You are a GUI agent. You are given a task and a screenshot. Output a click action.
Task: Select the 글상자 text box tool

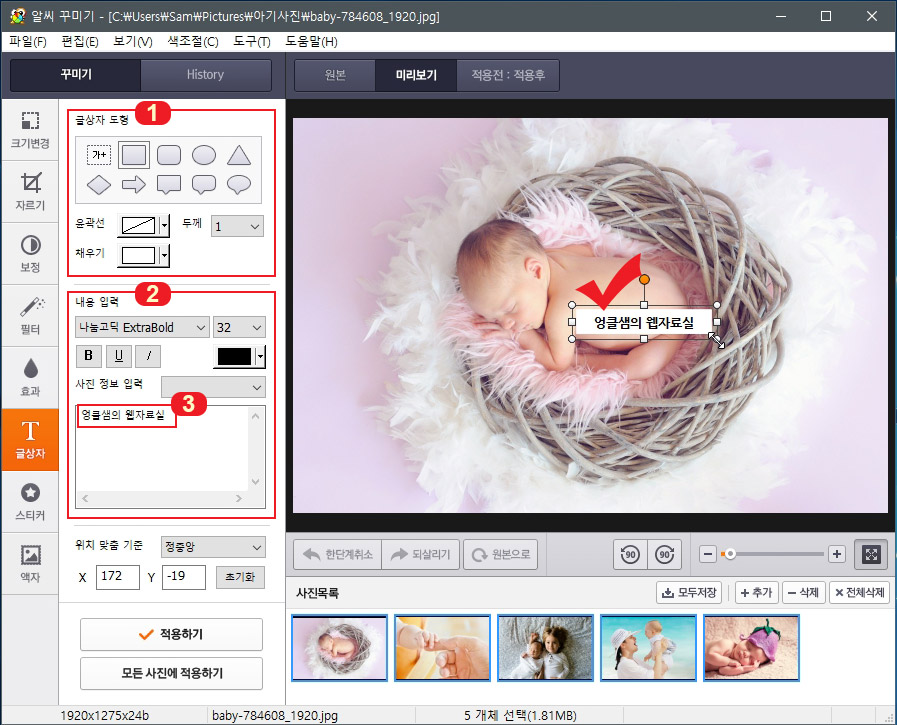click(x=30, y=439)
